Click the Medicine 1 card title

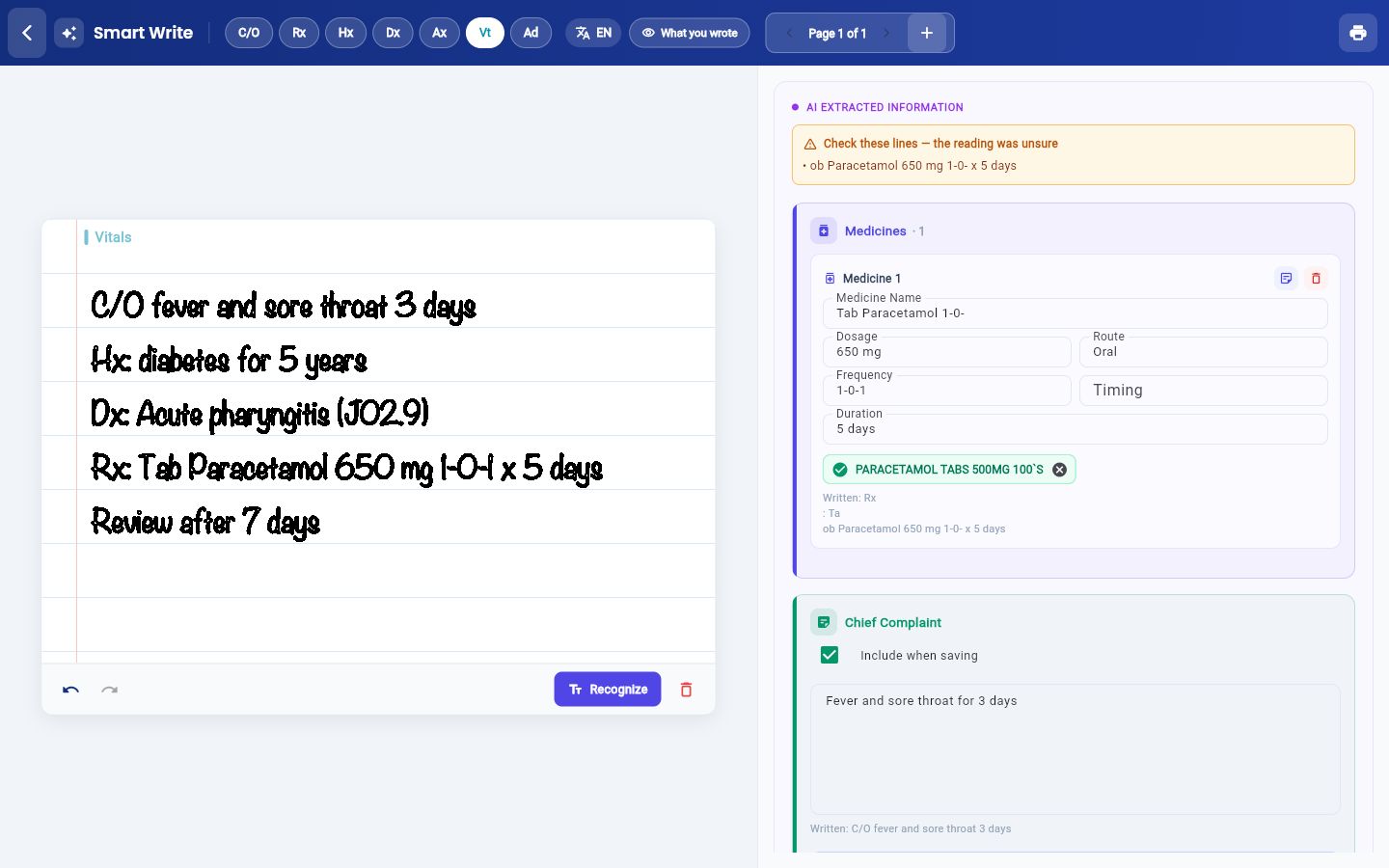pos(872,279)
